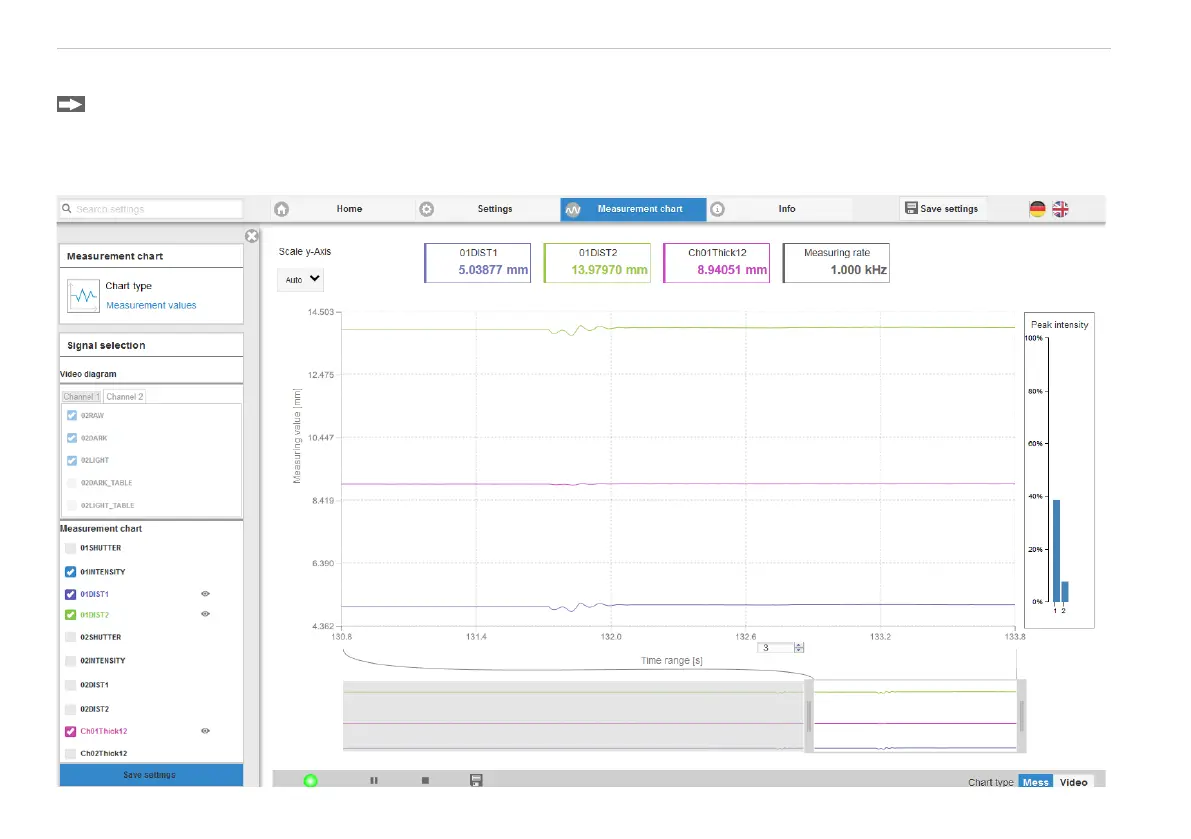Switch language to German flag

[1037, 209]
